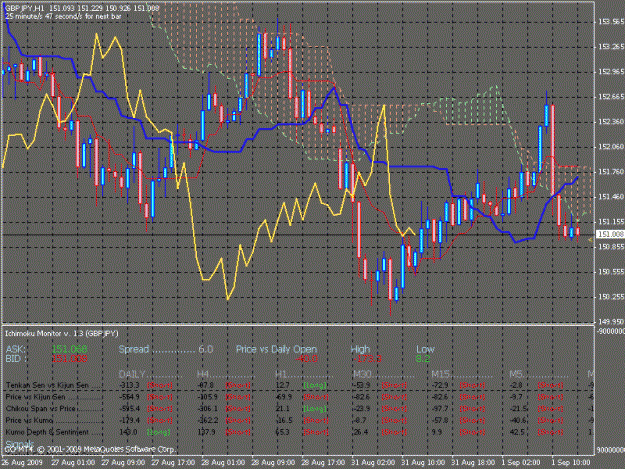This screenshot has height=469, width=625.
Task: Select the 'Price vs Kumo' row label
Action: click(x=29, y=420)
